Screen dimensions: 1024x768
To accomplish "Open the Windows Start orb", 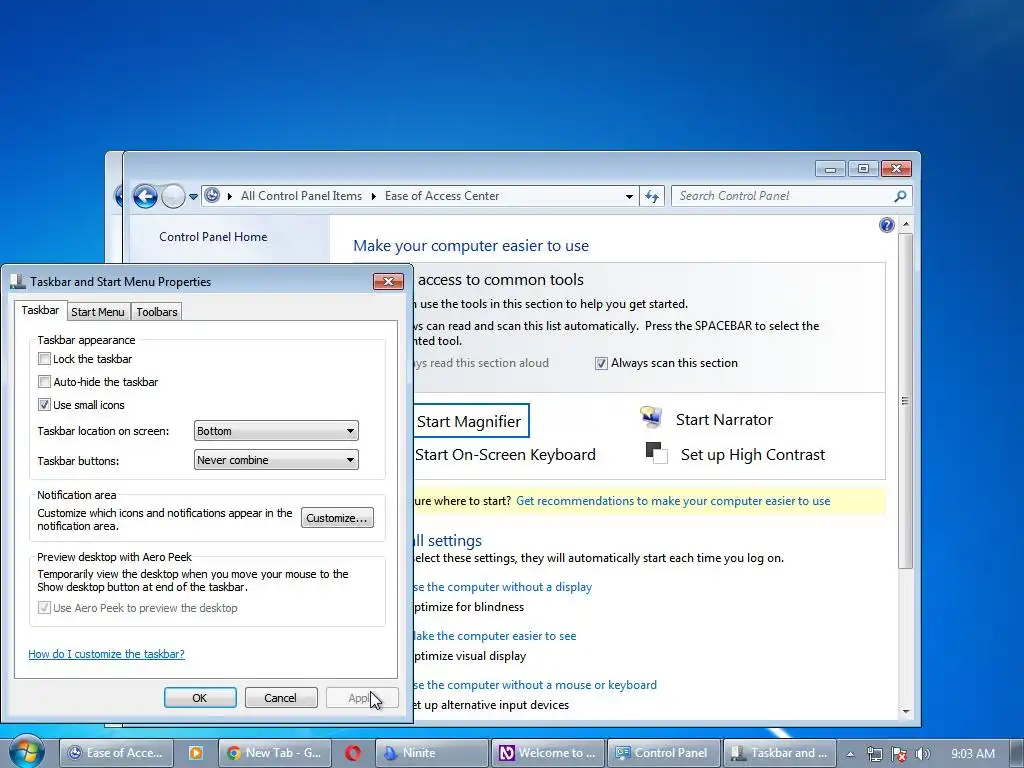I will coord(25,752).
